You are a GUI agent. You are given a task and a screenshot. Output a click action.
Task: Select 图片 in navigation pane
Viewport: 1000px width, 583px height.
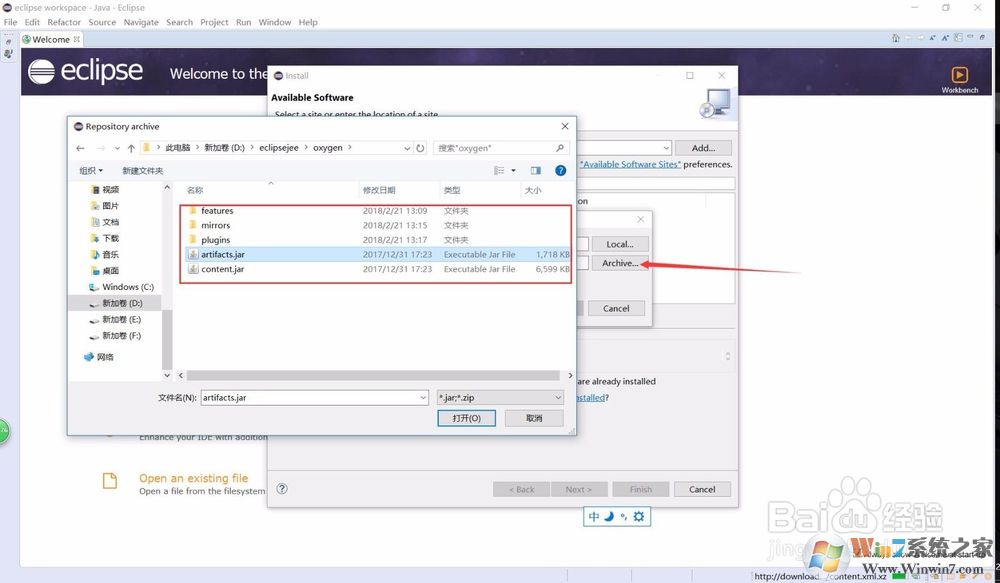tap(110, 205)
